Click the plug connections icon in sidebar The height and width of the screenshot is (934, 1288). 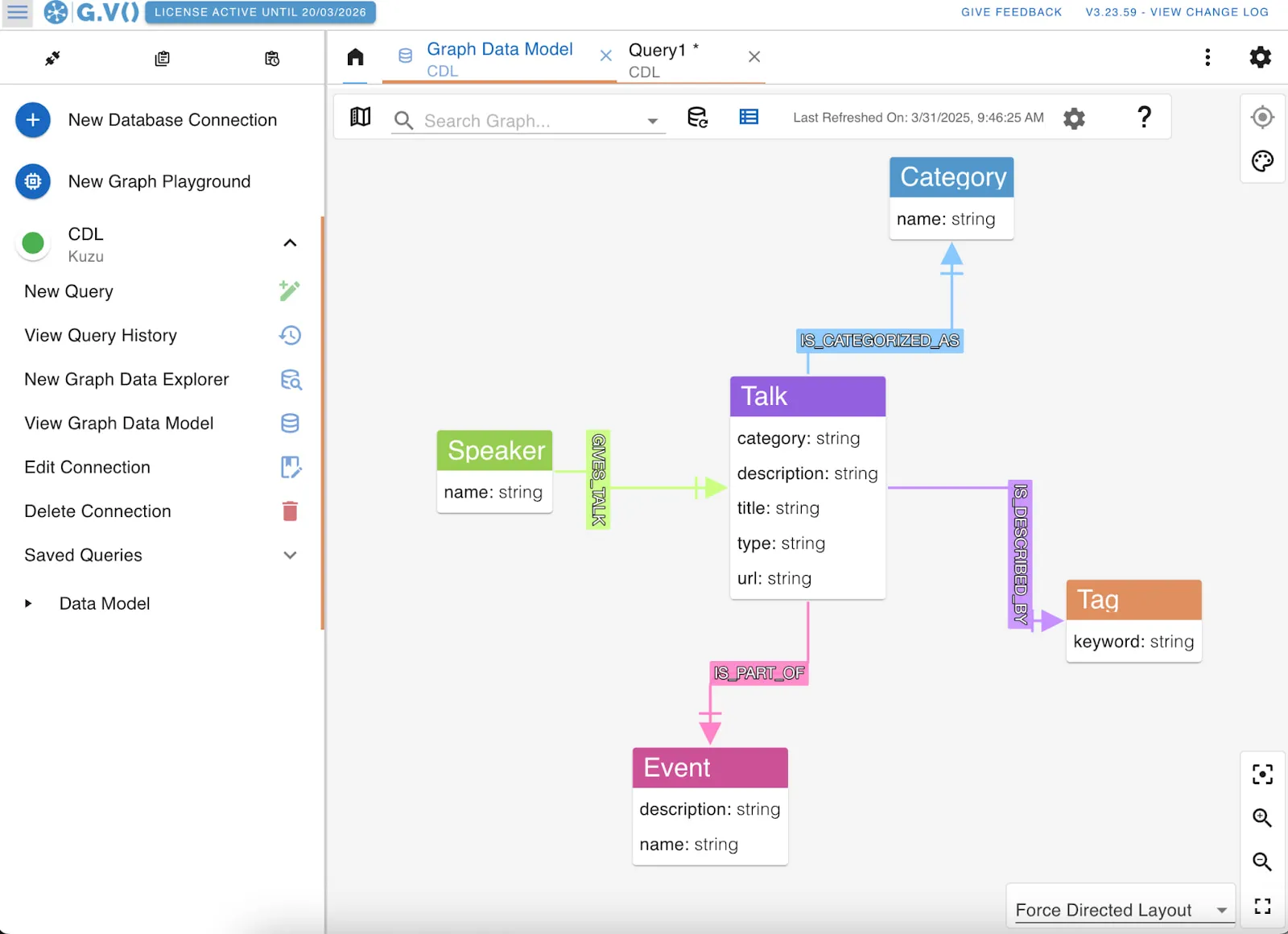point(52,58)
